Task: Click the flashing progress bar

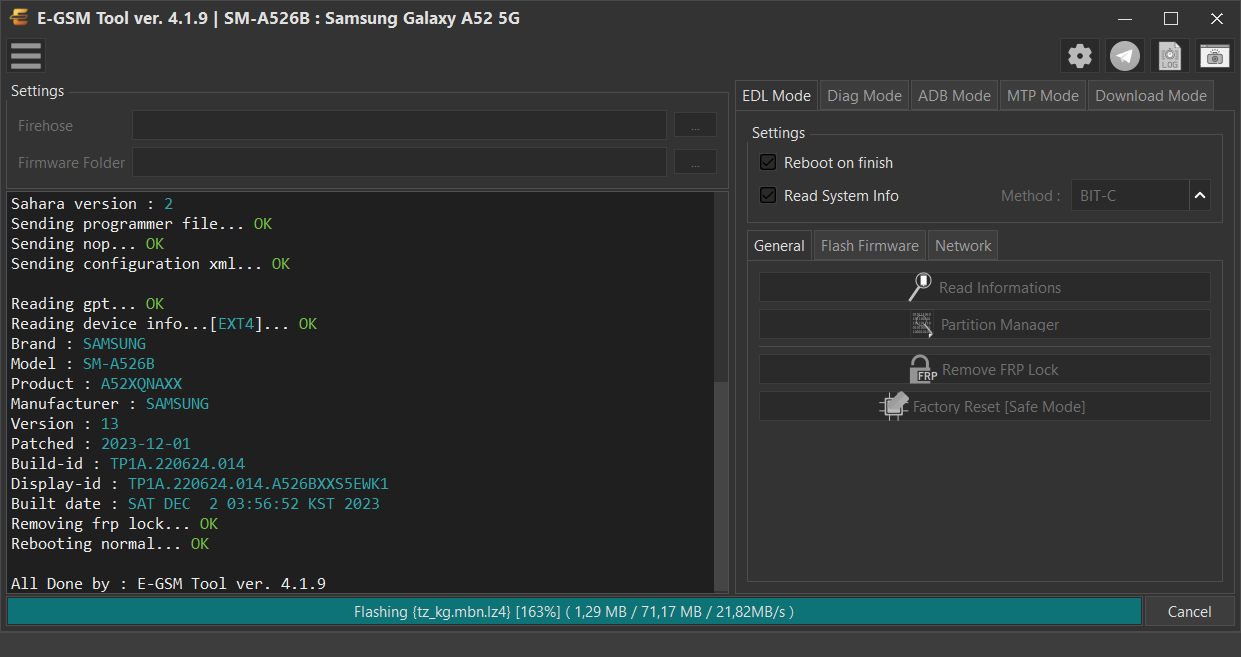Action: [x=574, y=611]
